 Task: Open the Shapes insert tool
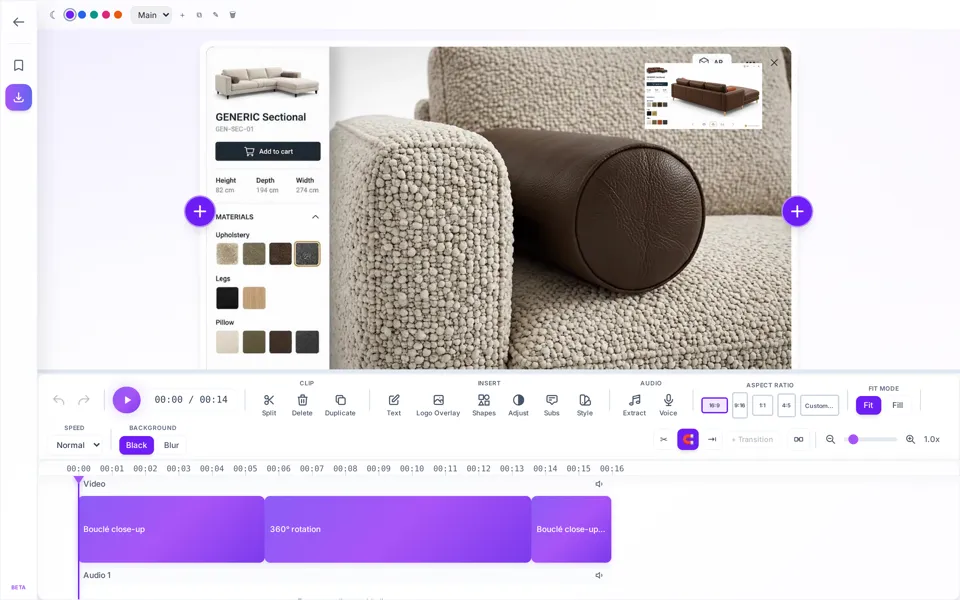(484, 405)
